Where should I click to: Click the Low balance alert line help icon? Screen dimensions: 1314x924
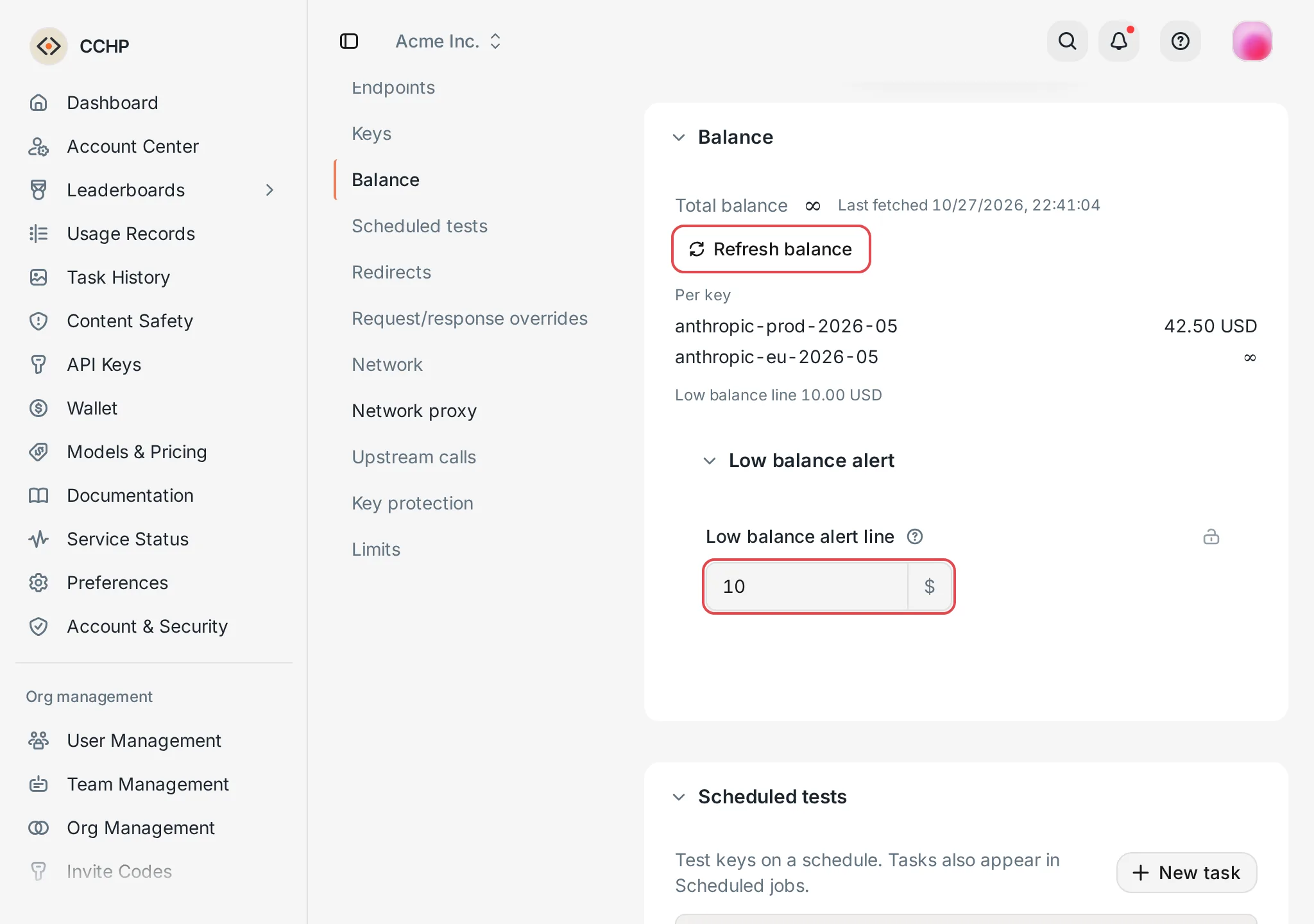(915, 536)
